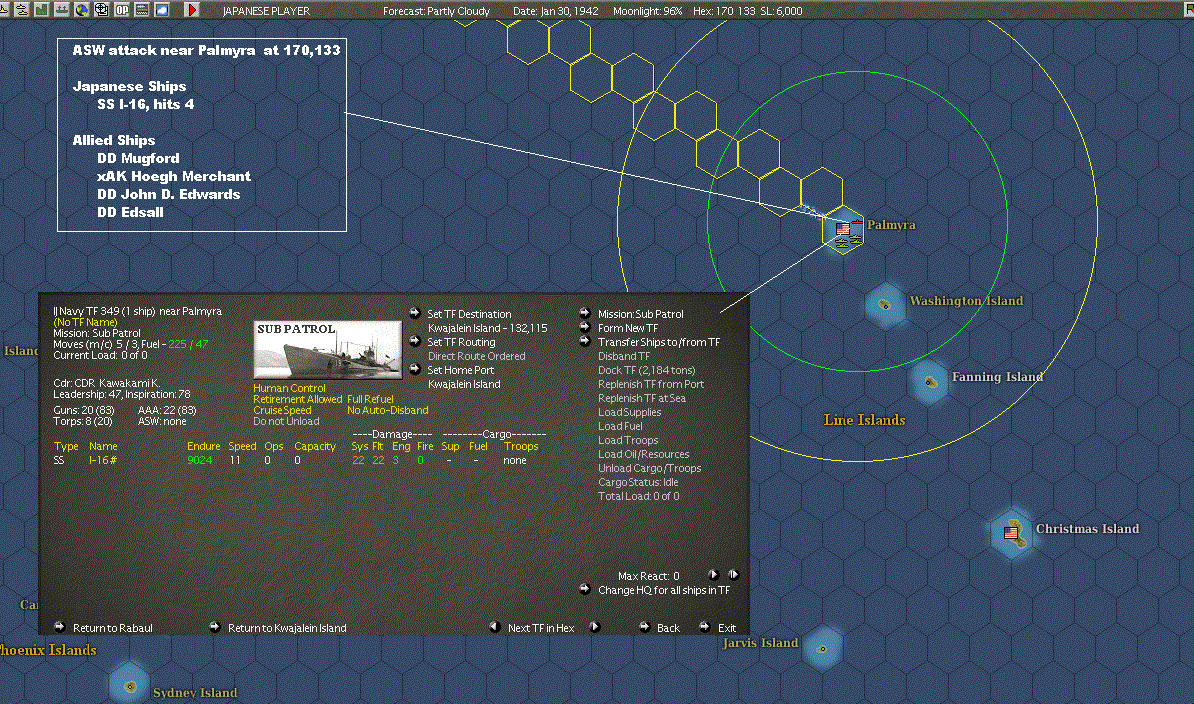Click the Capacity column header
The image size is (1194, 704).
pyautogui.click(x=314, y=446)
